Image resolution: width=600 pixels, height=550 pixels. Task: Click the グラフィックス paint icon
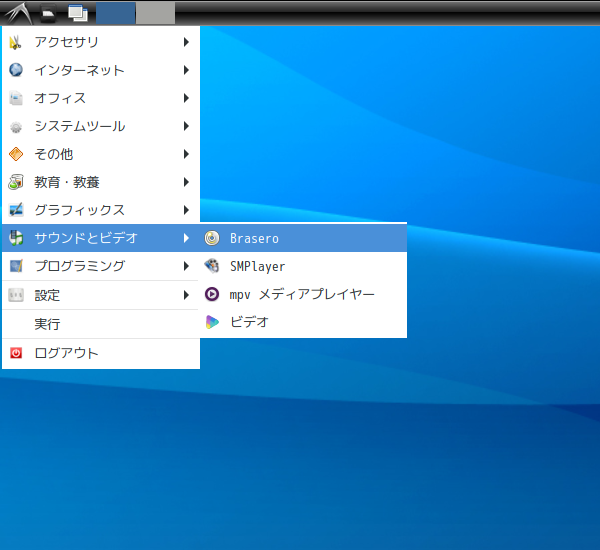[x=16, y=210]
